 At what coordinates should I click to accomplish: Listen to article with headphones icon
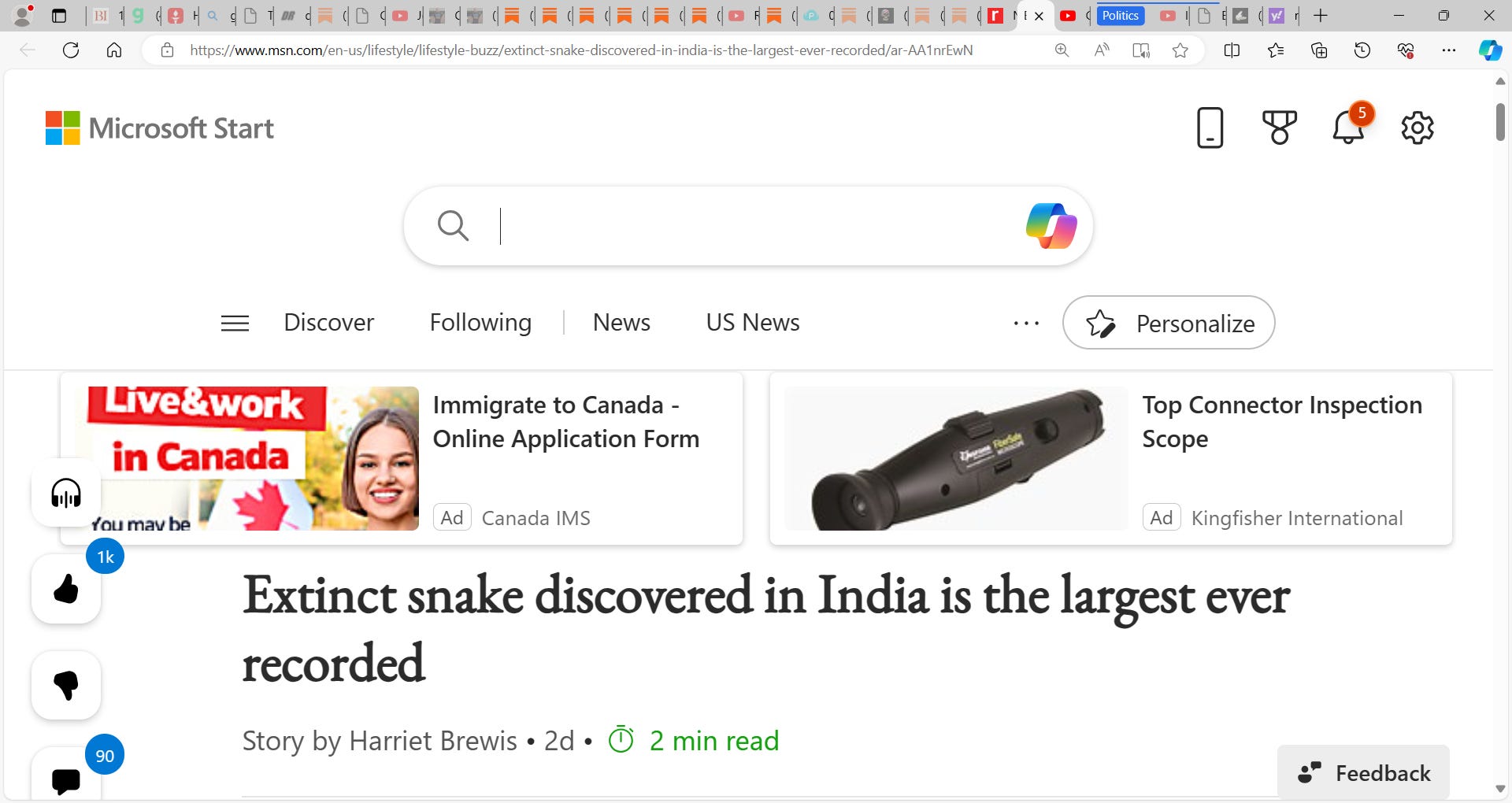click(x=66, y=493)
